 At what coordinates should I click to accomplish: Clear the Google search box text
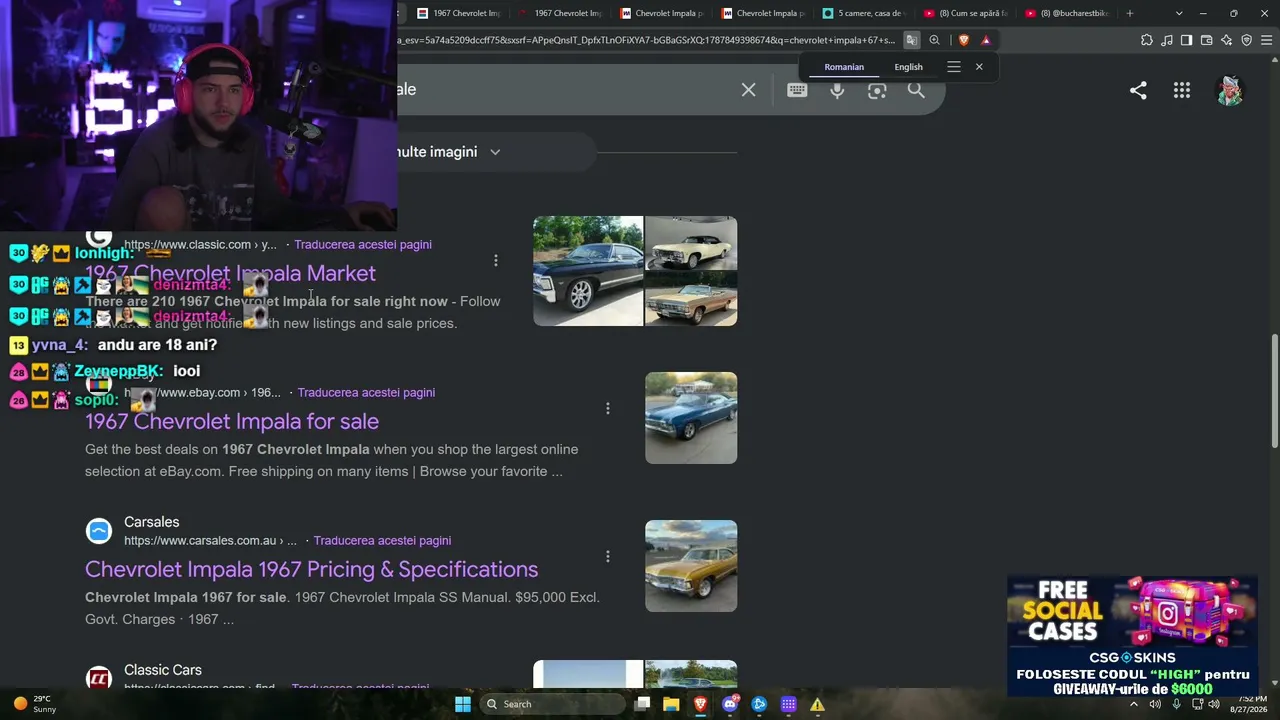[x=748, y=90]
